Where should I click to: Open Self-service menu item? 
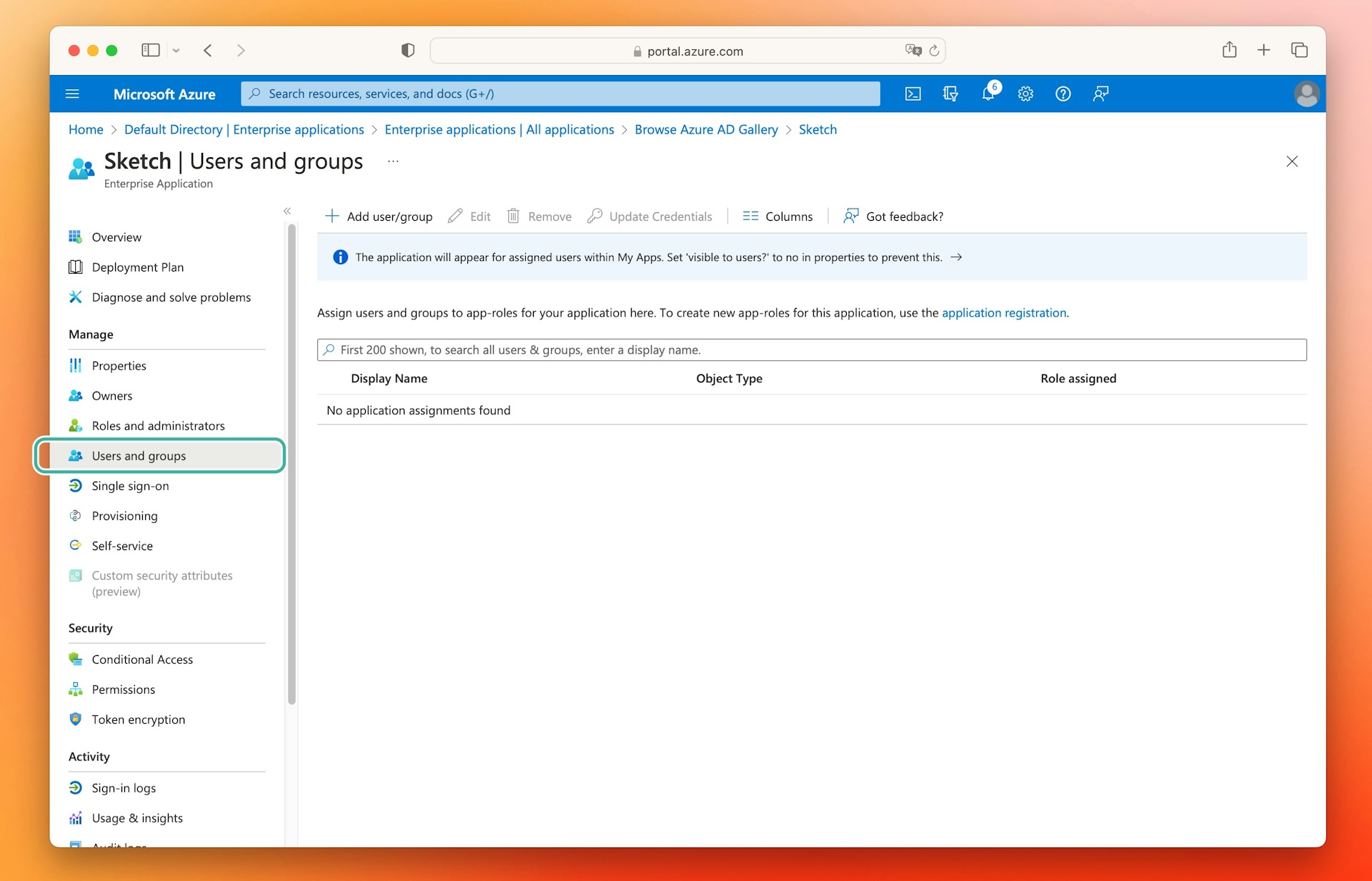click(x=122, y=546)
